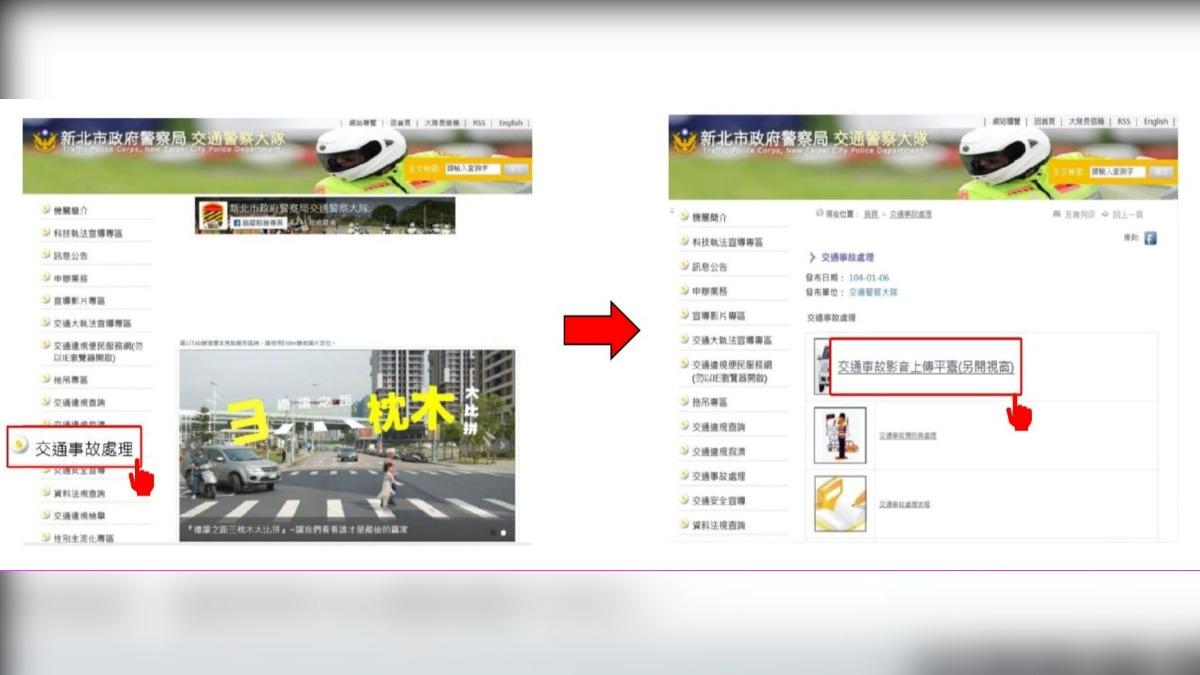Open 申辦業務 in right page sidebar

[710, 291]
